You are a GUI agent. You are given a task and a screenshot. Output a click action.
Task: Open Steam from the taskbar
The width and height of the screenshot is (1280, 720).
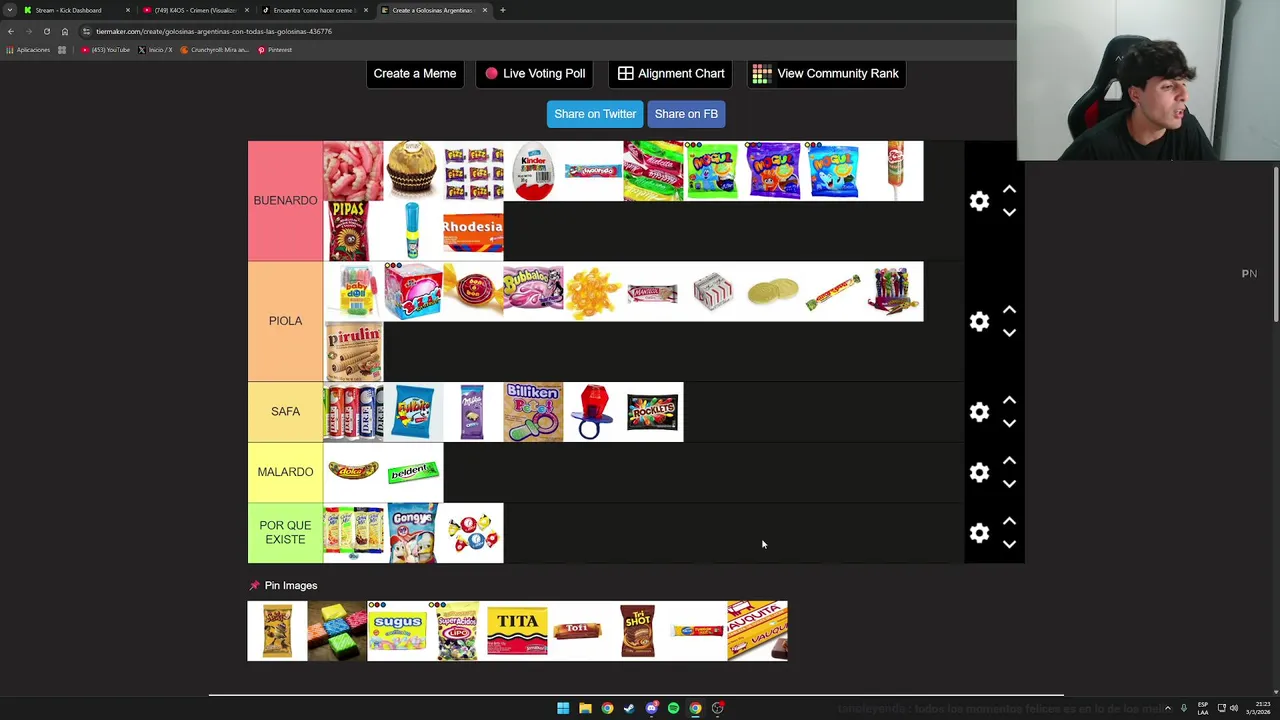click(x=629, y=708)
